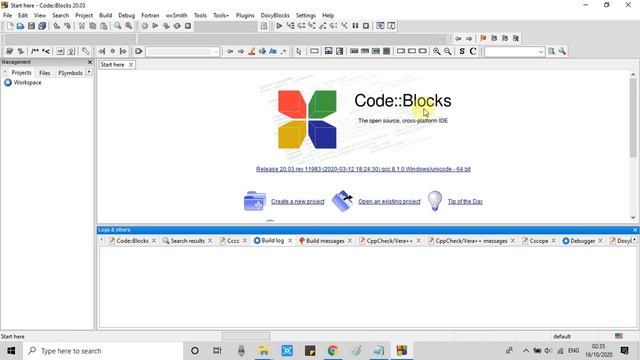Click the Replace toolbar icon
Screen dimensions: 640x360
click(x=129, y=26)
